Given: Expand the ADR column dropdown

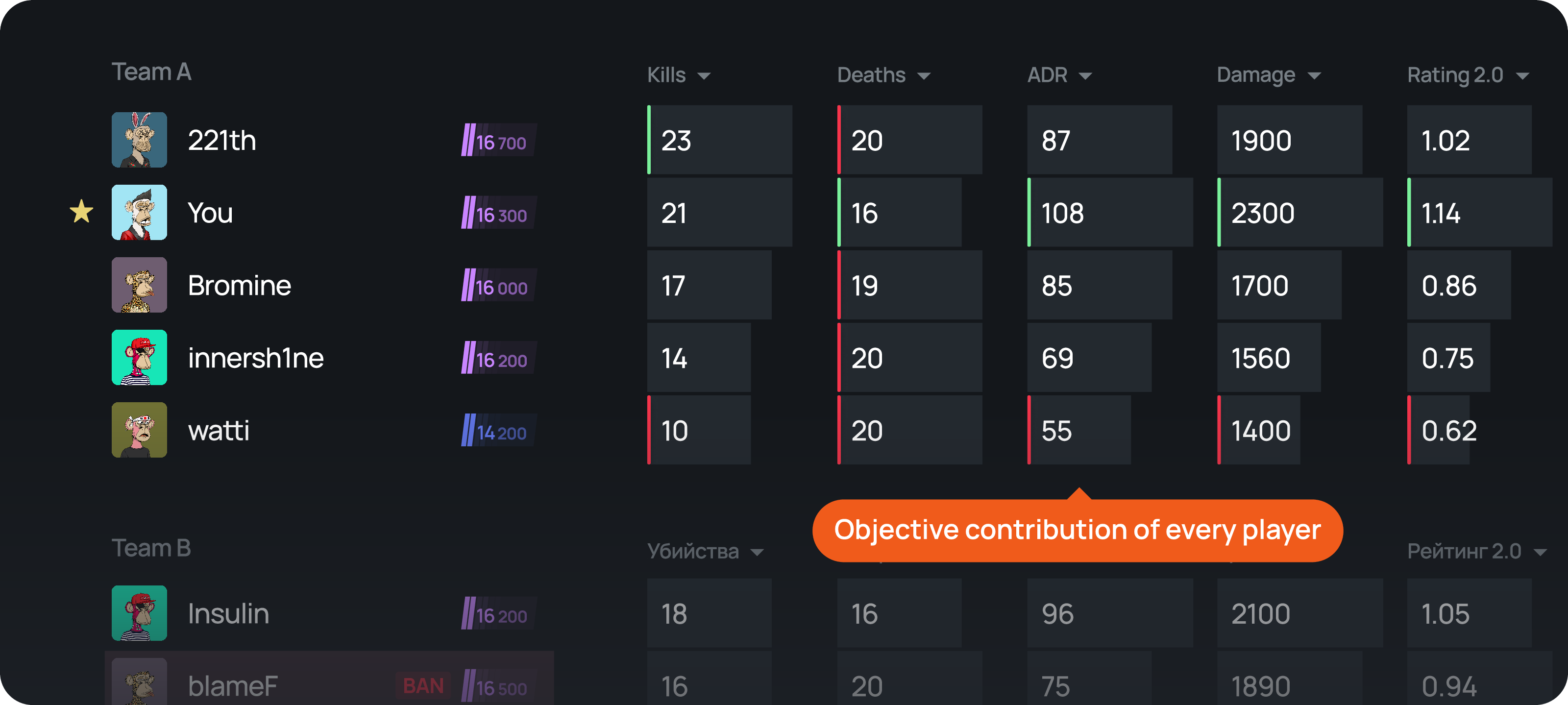Looking at the screenshot, I should [x=1058, y=75].
